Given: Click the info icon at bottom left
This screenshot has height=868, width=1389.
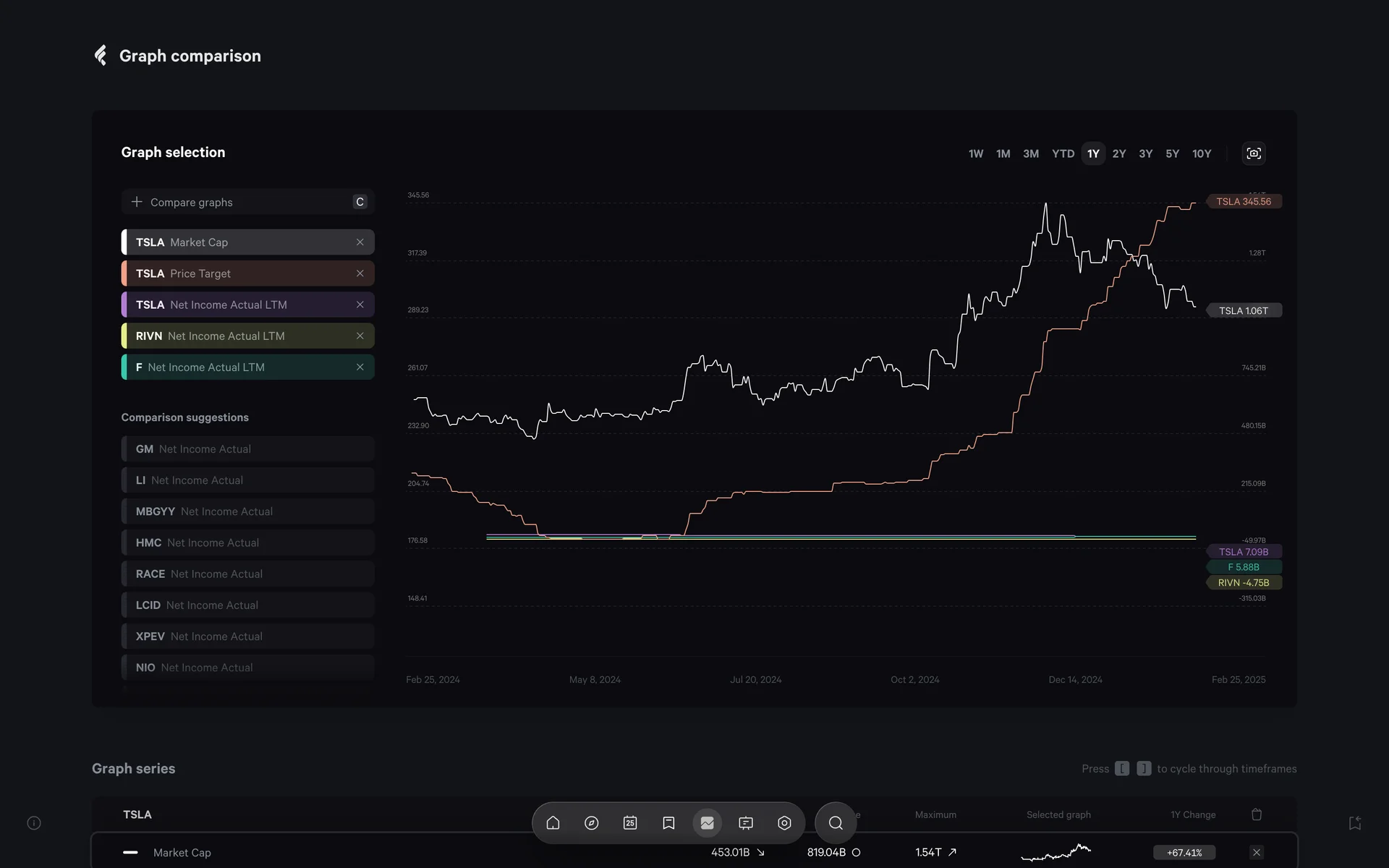Looking at the screenshot, I should (34, 823).
